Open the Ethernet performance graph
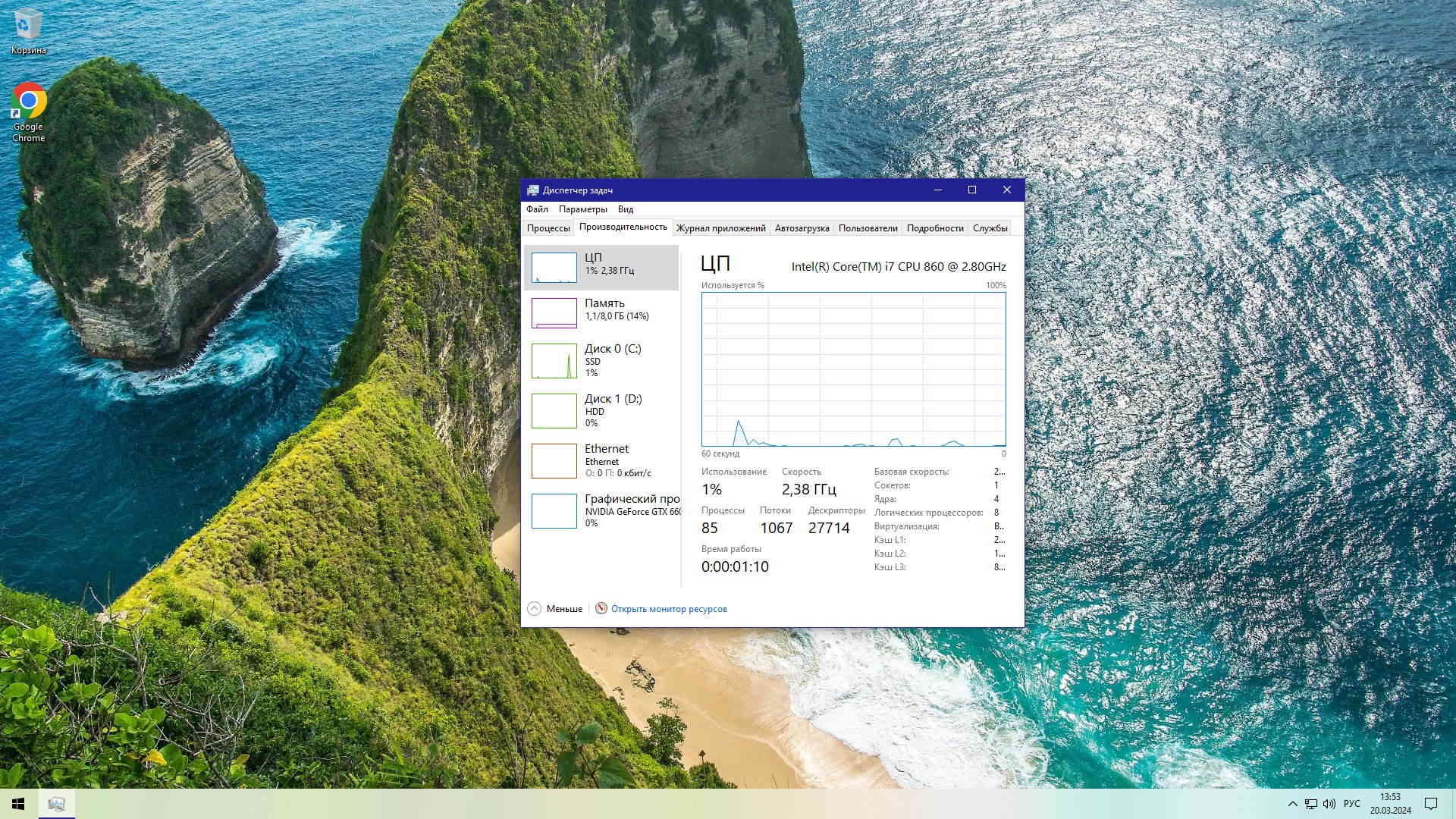 554,460
